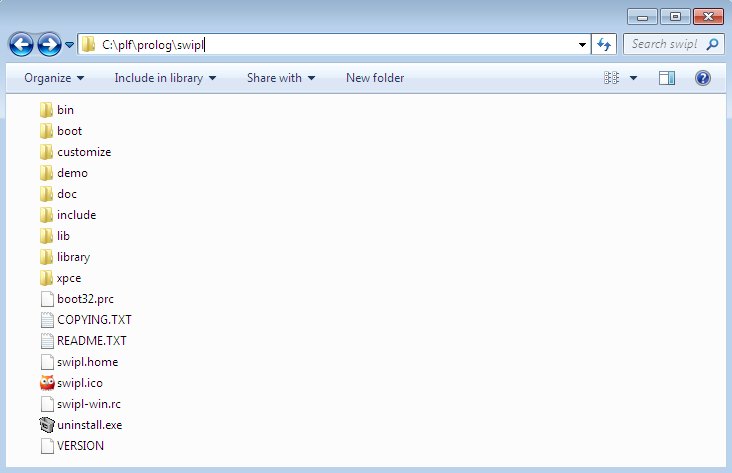Select the swipl.ico owl icon
The width and height of the screenshot is (732, 473).
click(47, 383)
